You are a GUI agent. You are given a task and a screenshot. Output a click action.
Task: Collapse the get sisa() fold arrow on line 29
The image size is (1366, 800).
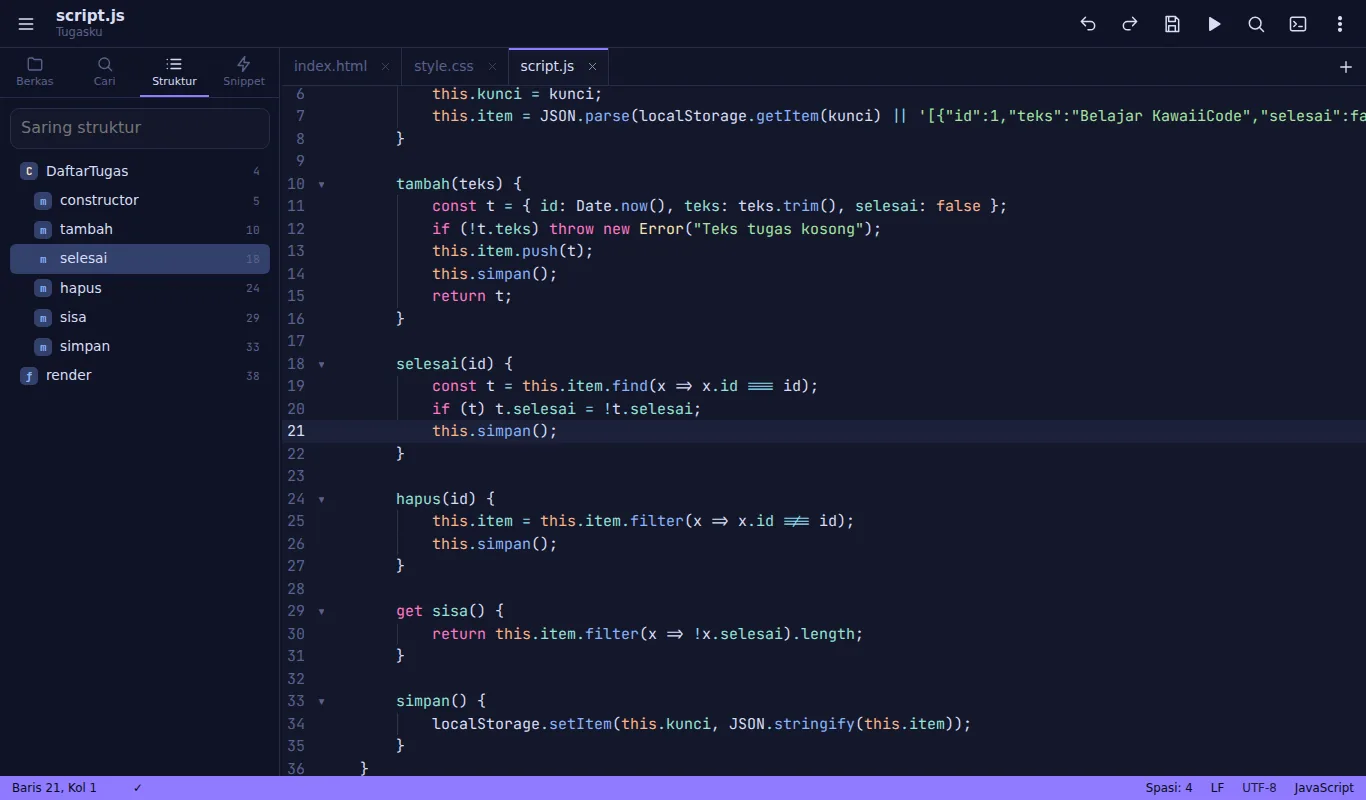pos(321,611)
